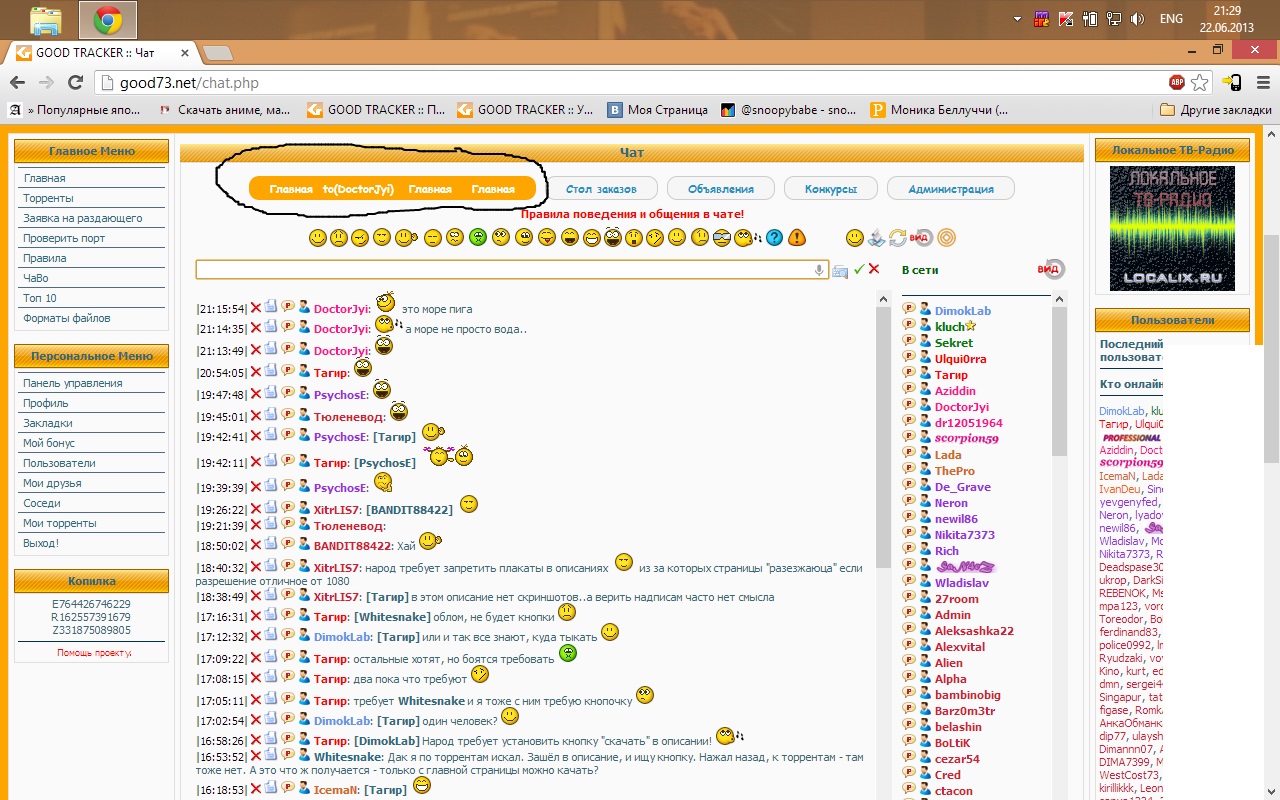
Task: Click the orange exclamation warning icon
Action: 797,238
